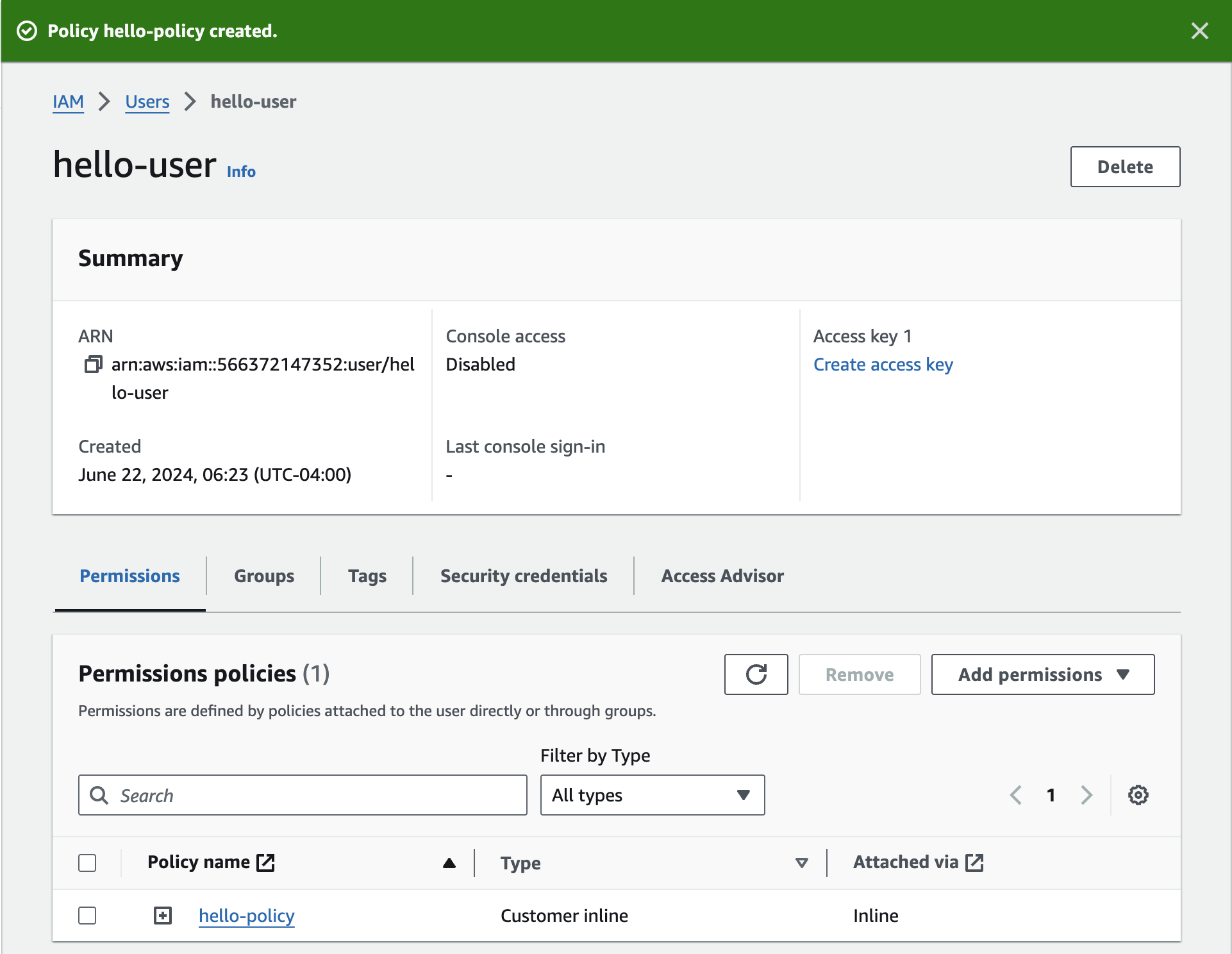Viewport: 1232px width, 954px height.
Task: Switch to the Security credentials tab
Action: point(523,576)
